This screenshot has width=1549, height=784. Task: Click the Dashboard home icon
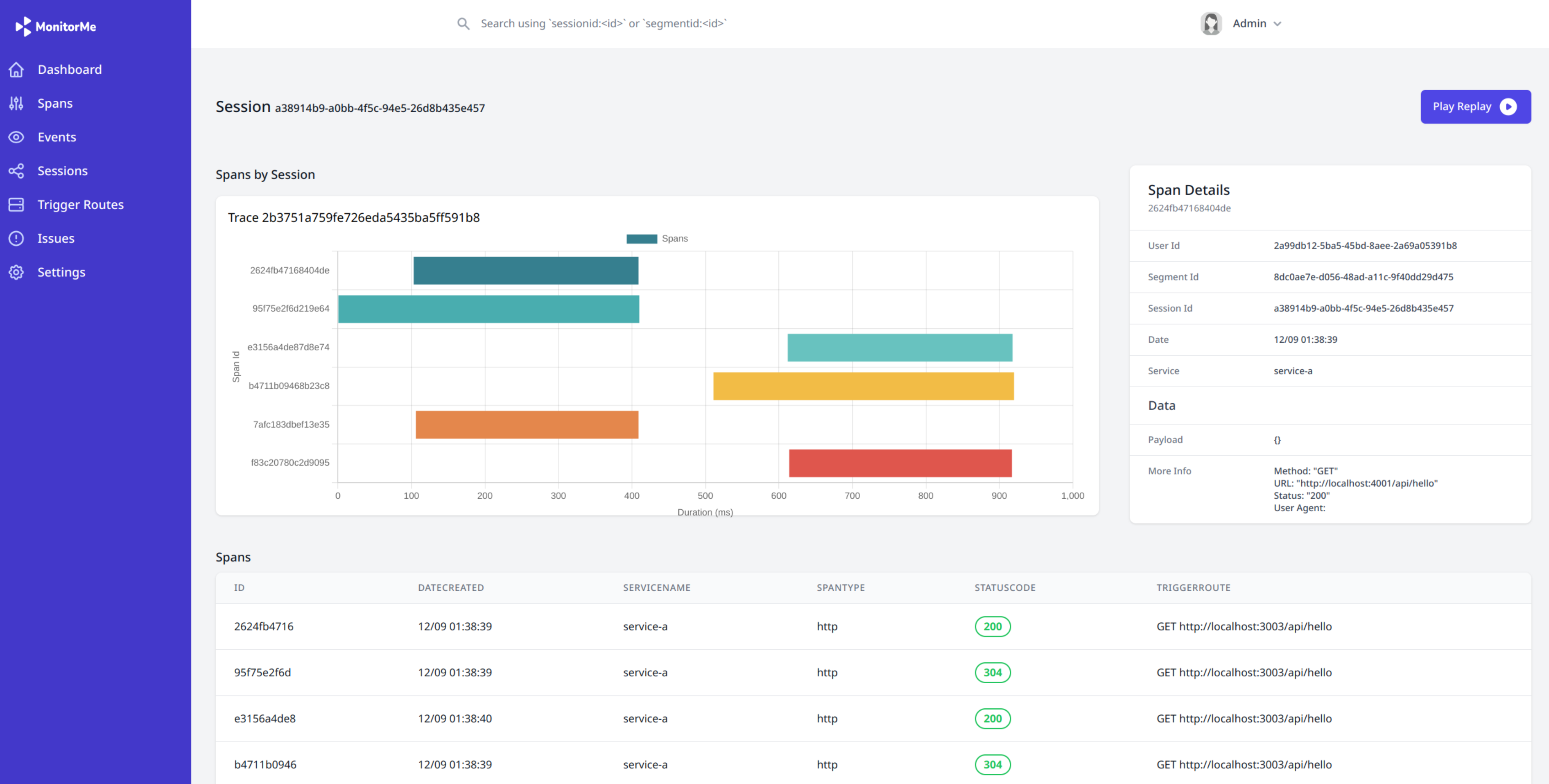tap(16, 70)
